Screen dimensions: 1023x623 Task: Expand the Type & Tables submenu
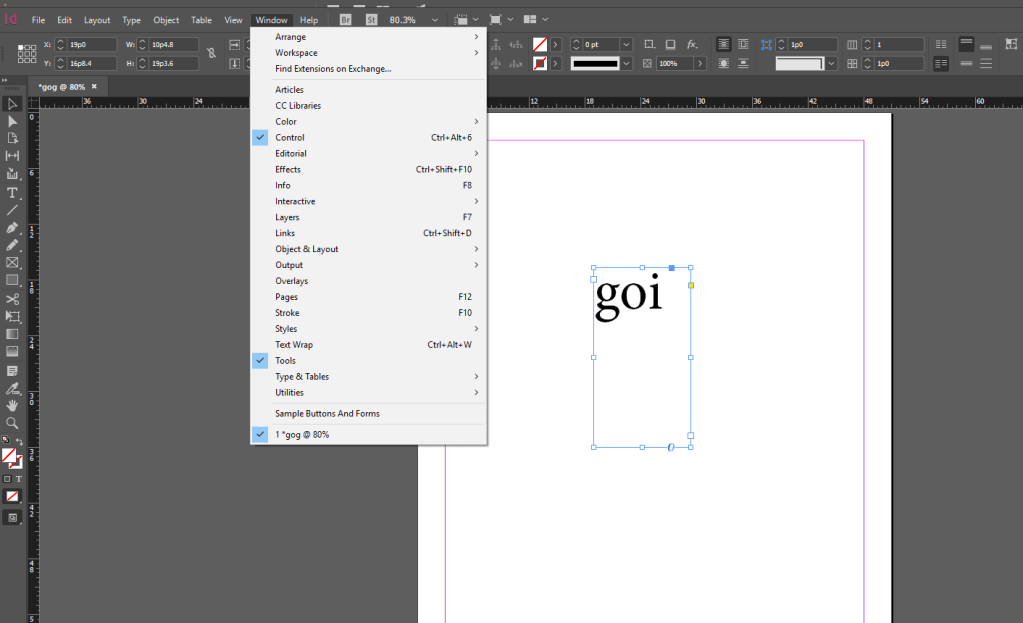[302, 377]
